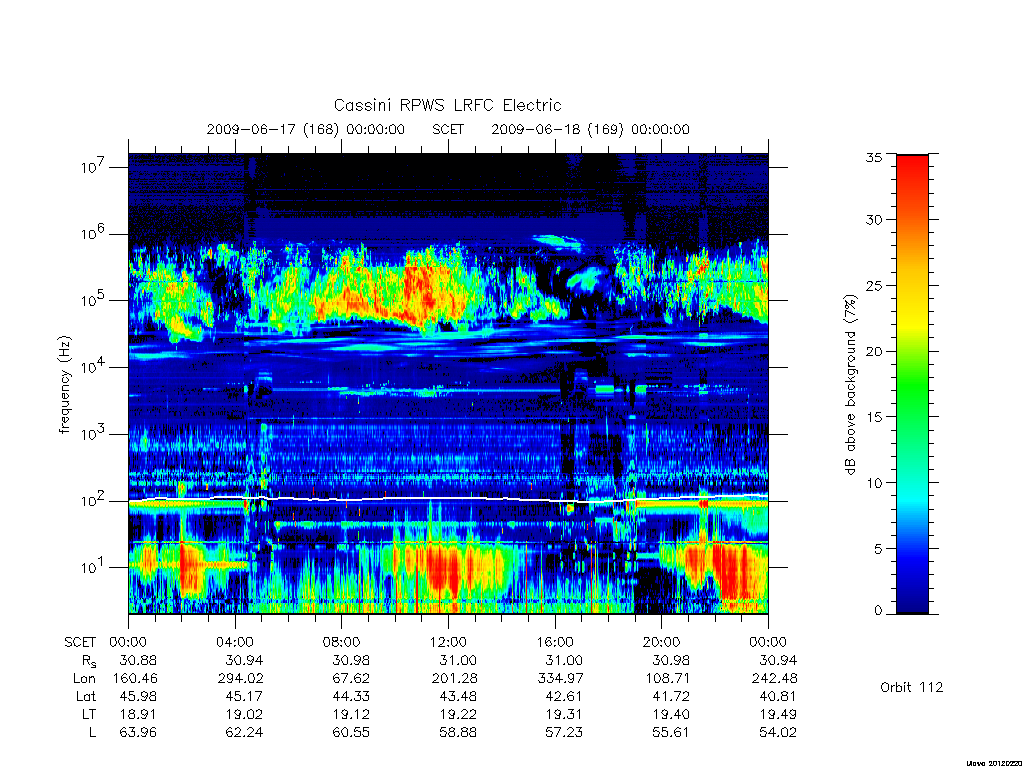This screenshot has height=768, width=1024.
Task: Click the SCET time label '08:00'
Action: click(x=342, y=642)
